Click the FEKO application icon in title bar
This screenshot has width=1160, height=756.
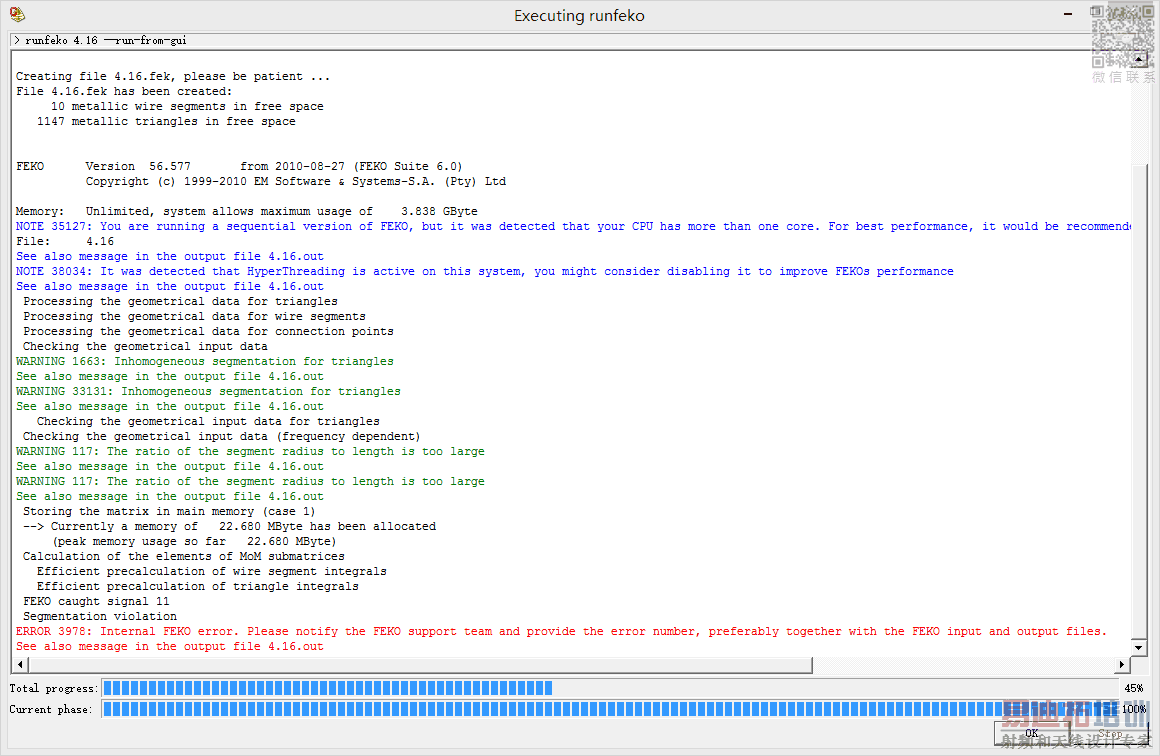coord(17,14)
